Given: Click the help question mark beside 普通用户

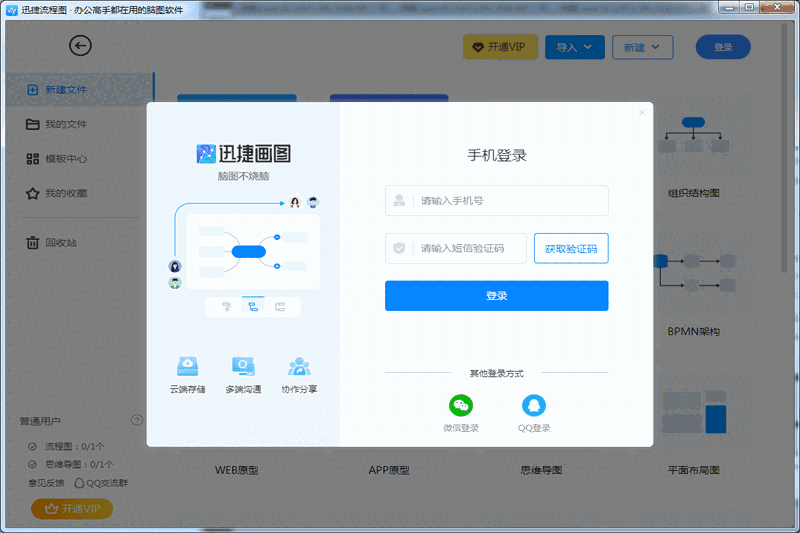Looking at the screenshot, I should pos(137,420).
